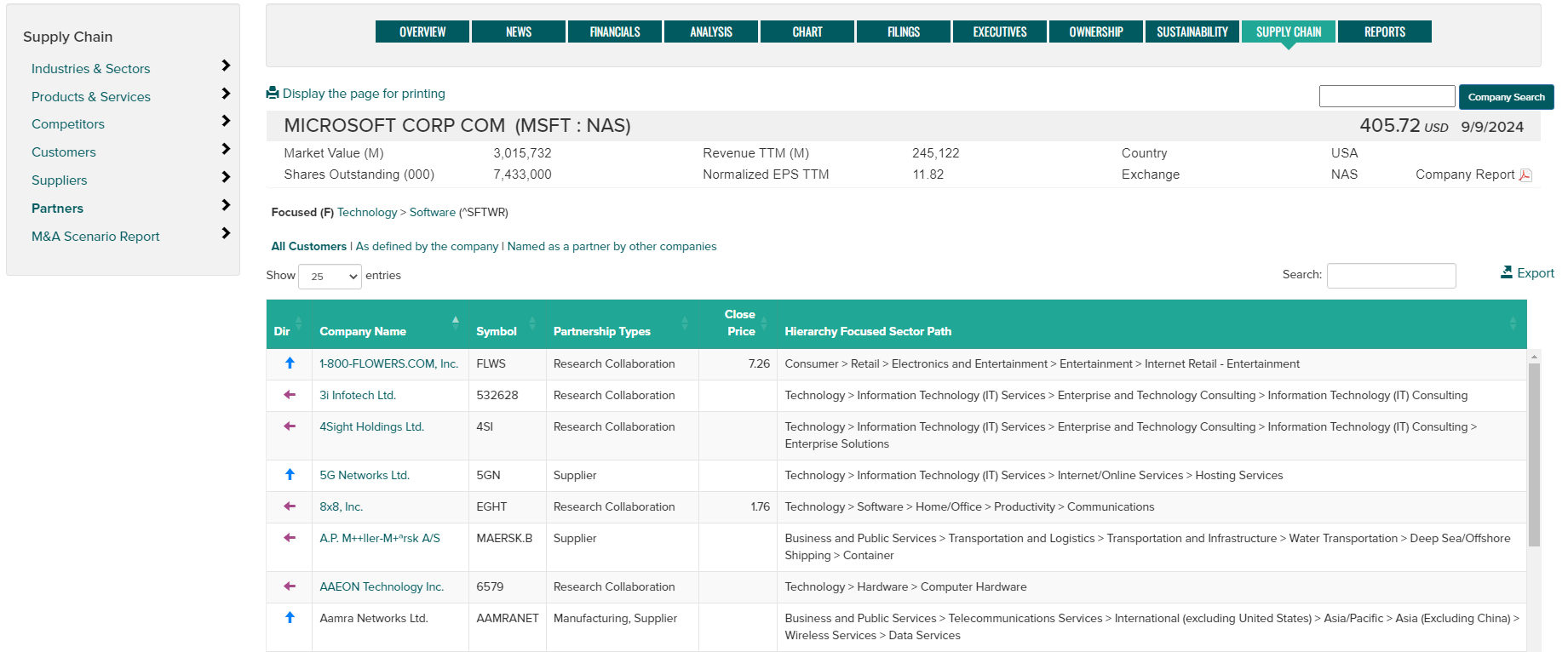Open 5G Networks Ltd. company link
The image size is (1568, 652).
(x=365, y=475)
